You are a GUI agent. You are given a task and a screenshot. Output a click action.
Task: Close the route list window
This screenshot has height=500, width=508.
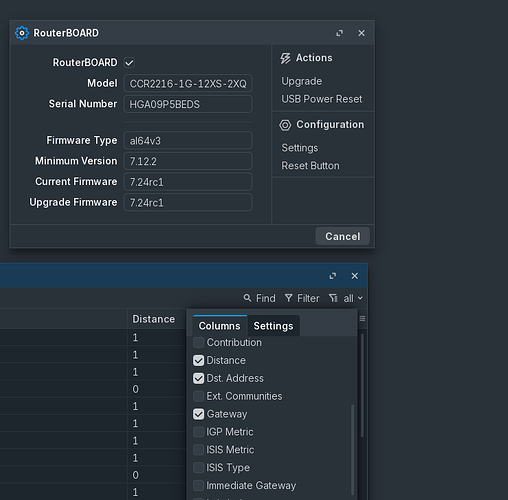click(x=355, y=276)
